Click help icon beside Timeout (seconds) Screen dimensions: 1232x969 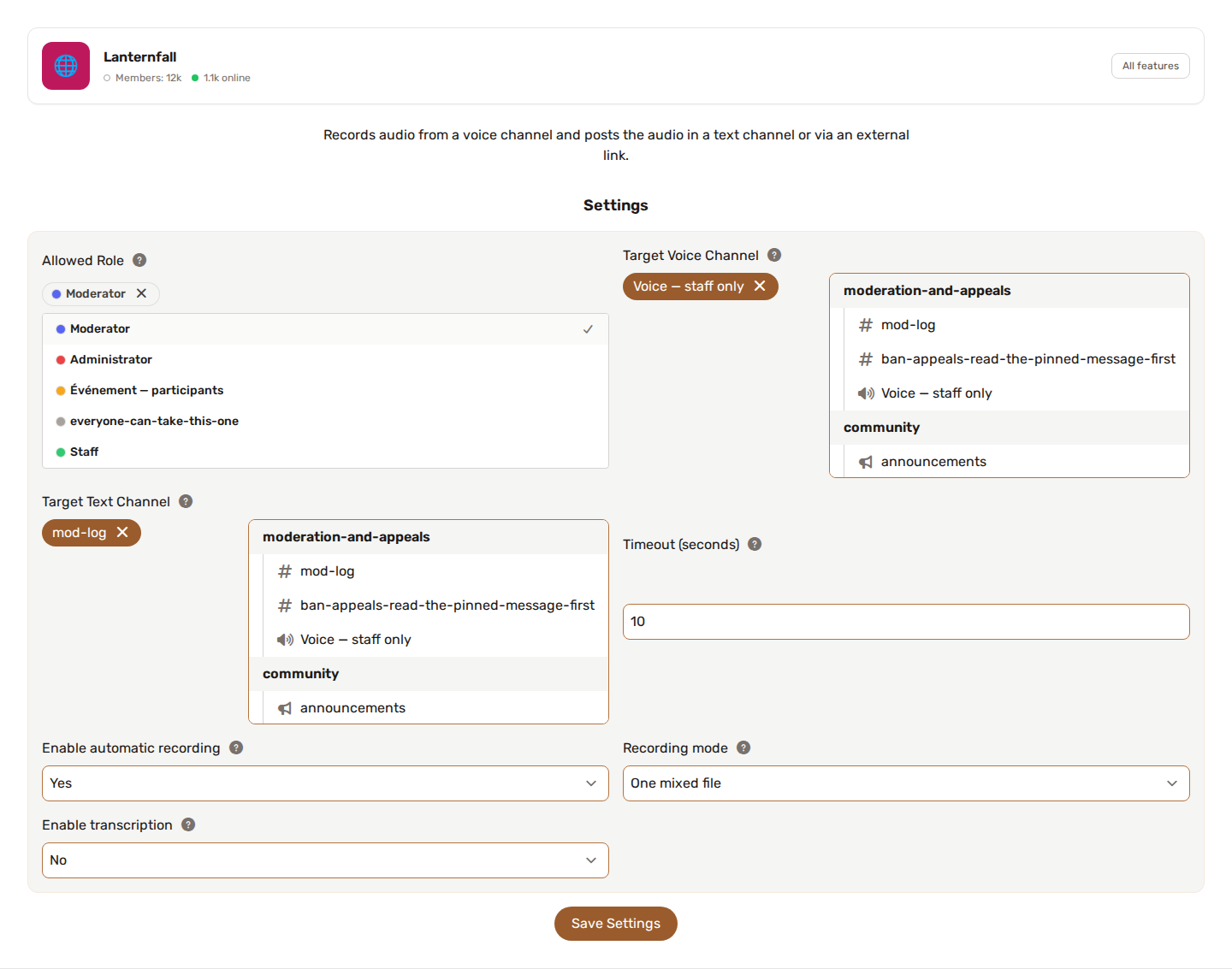(755, 544)
